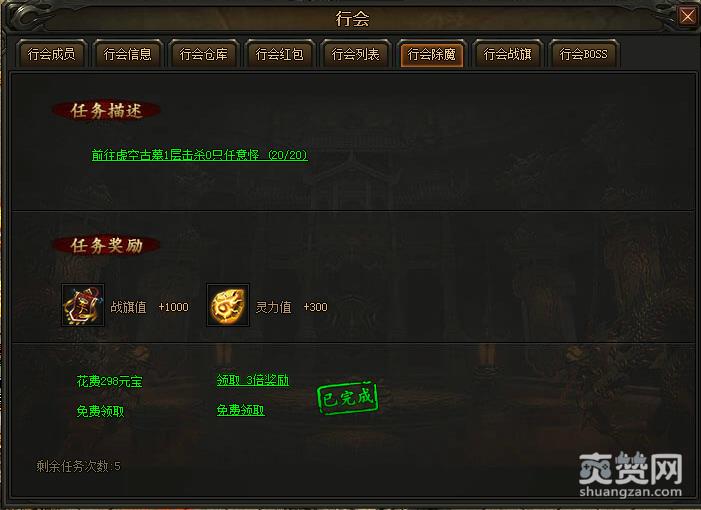Viewport: 701px width, 510px height.
Task: Click the underlined 免费领取 link
Action: tap(241, 410)
